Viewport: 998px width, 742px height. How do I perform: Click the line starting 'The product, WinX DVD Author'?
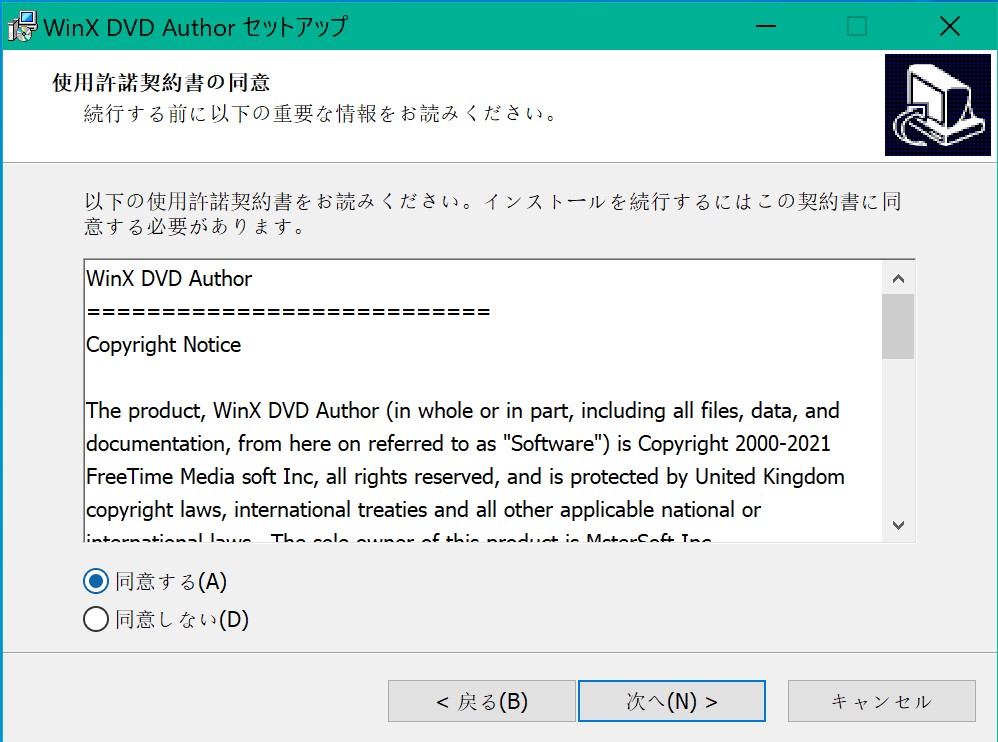463,410
